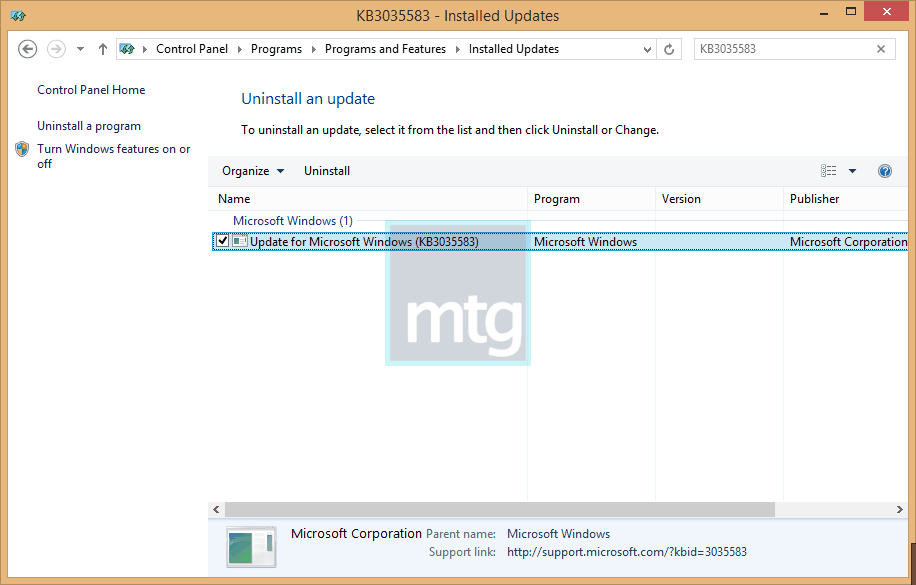The height and width of the screenshot is (585, 916).
Task: Expand chevron after Programs and Features breadcrumb
Action: coord(457,49)
